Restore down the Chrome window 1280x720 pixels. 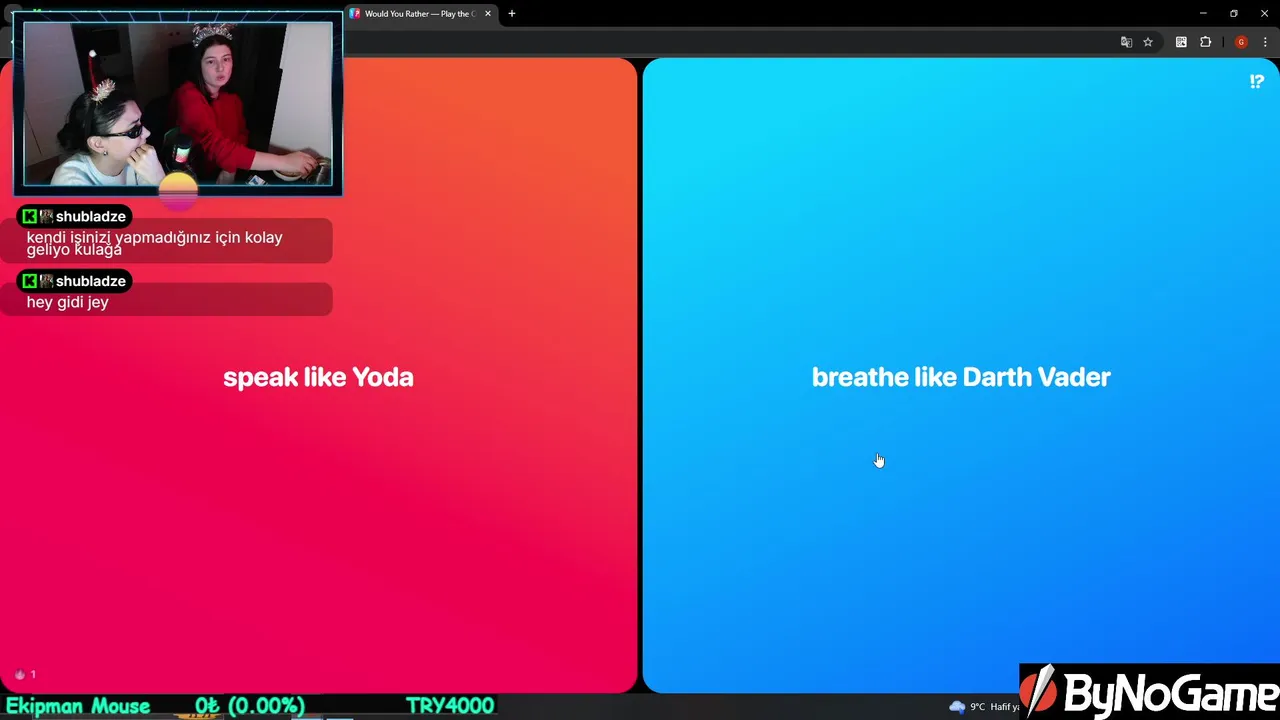1234,14
